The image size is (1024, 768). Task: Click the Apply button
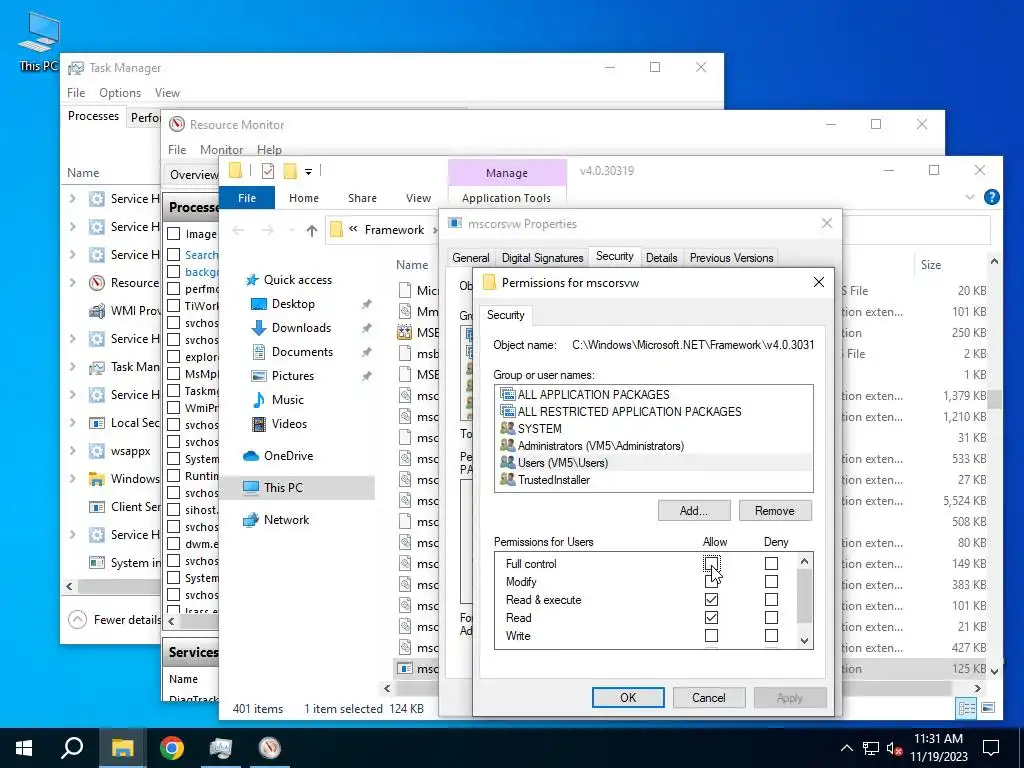pyautogui.click(x=790, y=697)
